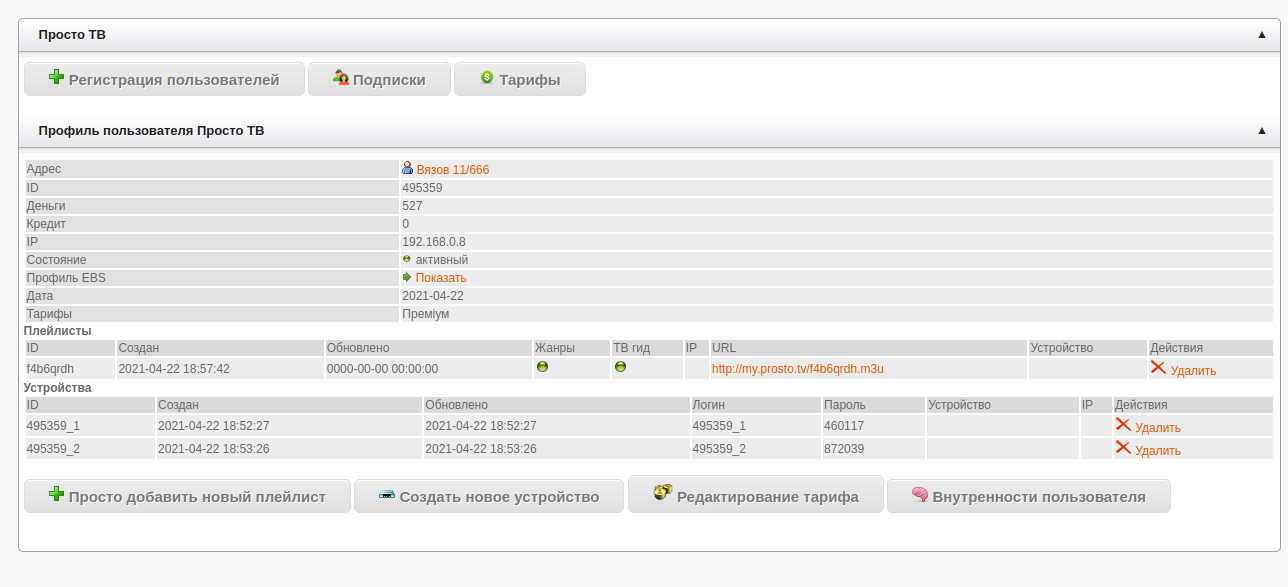Viewport: 1288px width, 587px height.
Task: Click the green plus icon on Регистрация пользователей
Action: click(56, 78)
